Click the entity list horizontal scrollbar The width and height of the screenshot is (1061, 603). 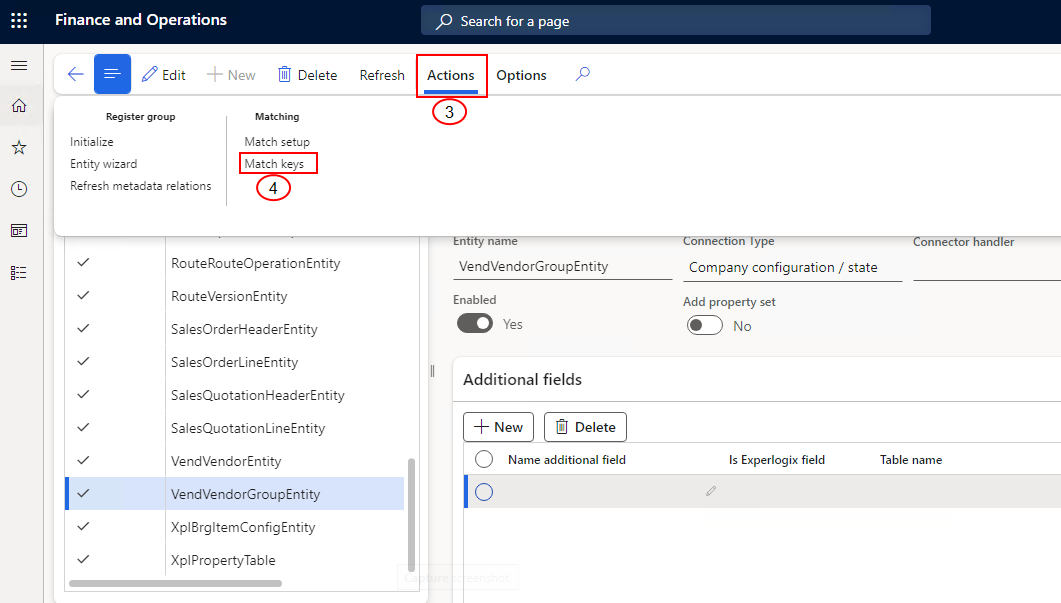coord(175,583)
